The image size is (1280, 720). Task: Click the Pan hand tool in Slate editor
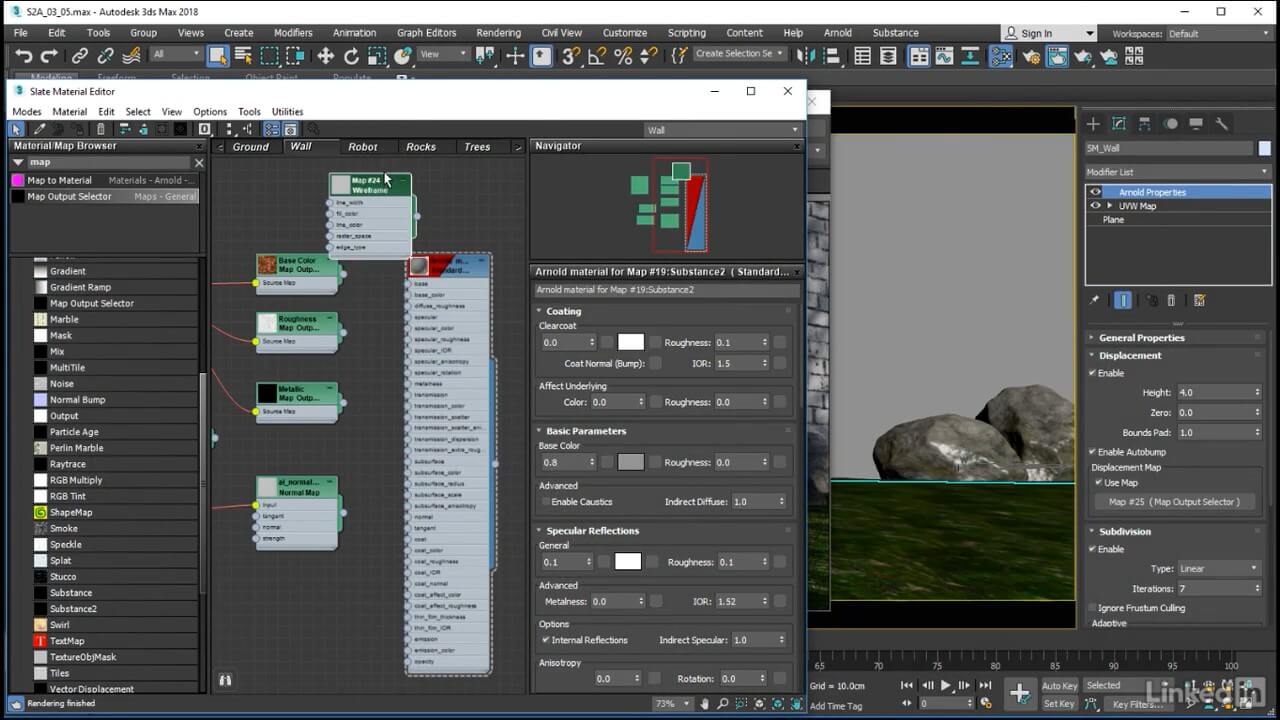pos(706,704)
